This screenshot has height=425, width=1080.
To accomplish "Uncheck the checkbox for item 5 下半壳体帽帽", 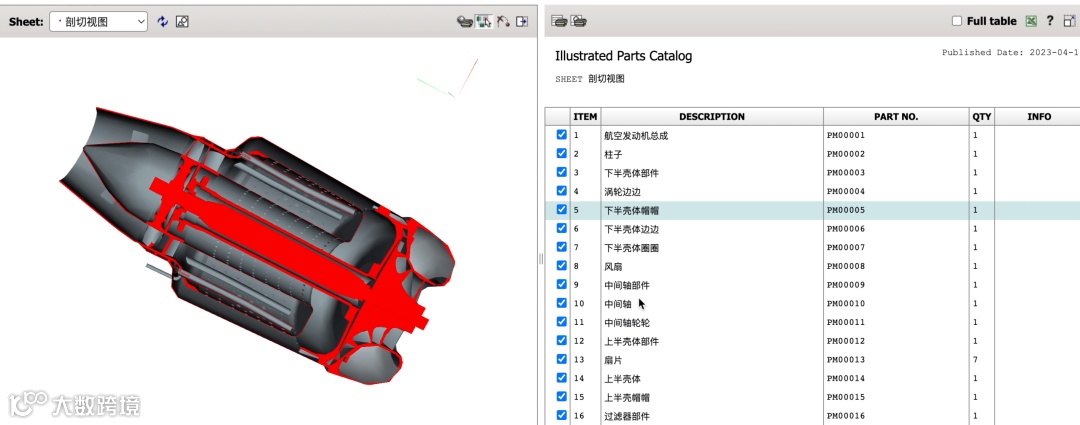I will 561,209.
